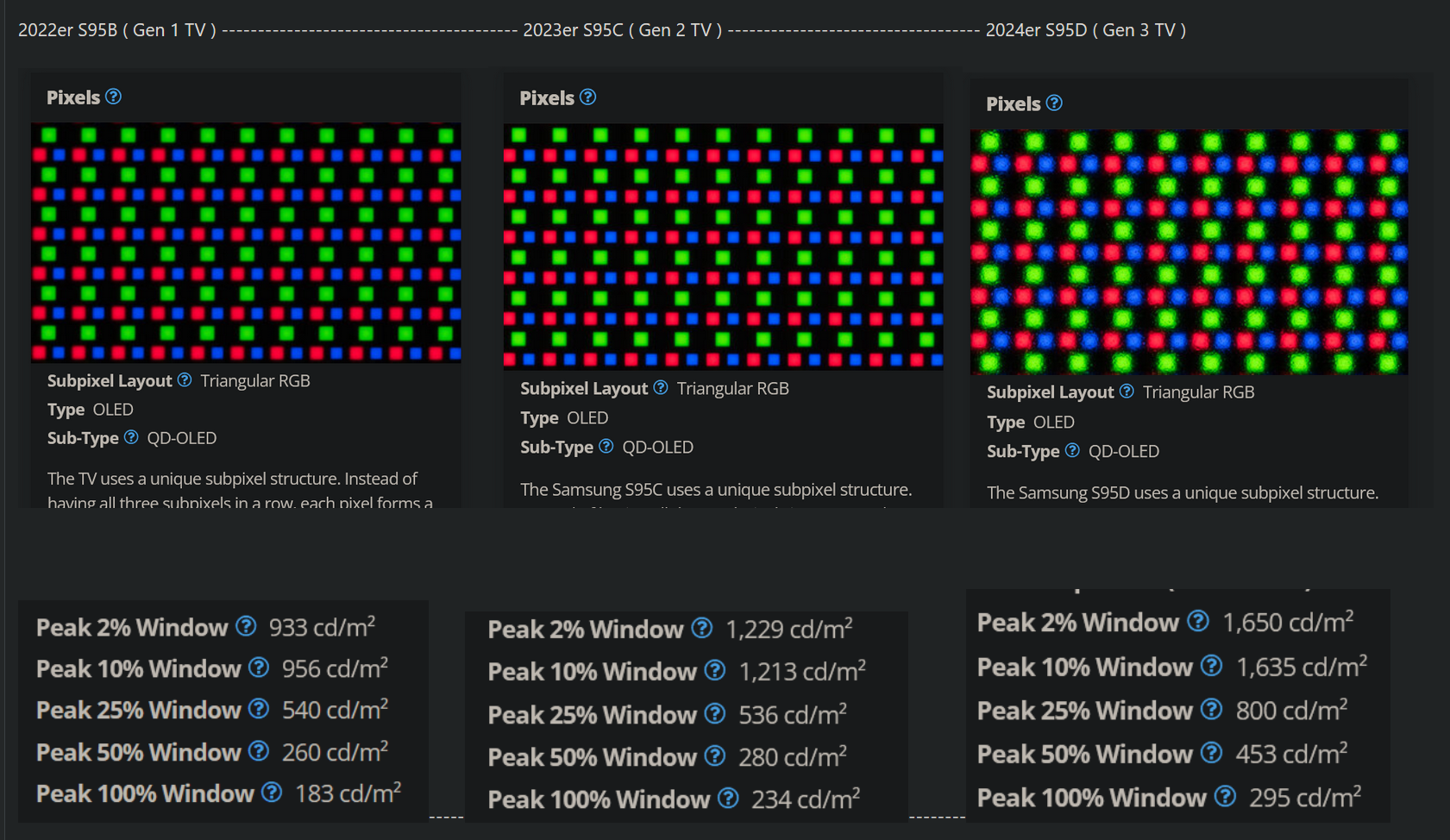The width and height of the screenshot is (1450, 840).
Task: Click help icon for Peak 25% Window 536 cd/m²
Action: [715, 714]
